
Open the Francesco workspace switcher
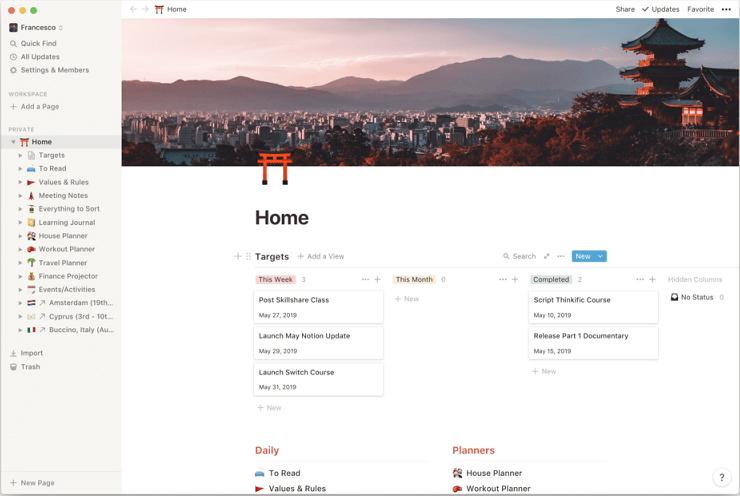coord(36,27)
